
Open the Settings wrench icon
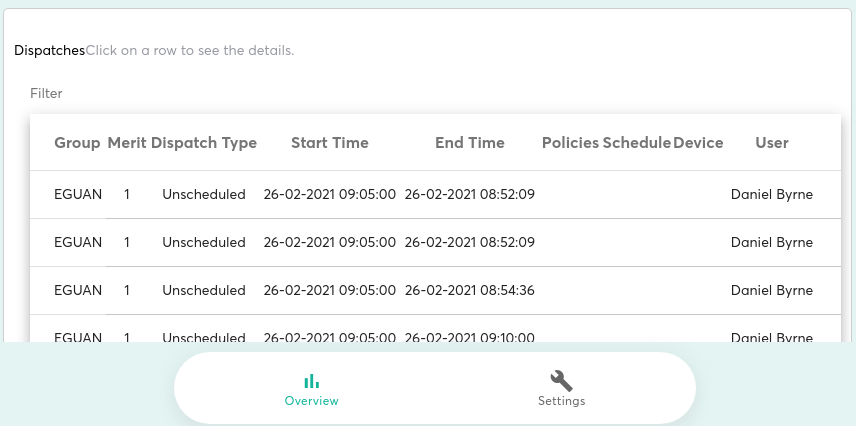pos(561,381)
